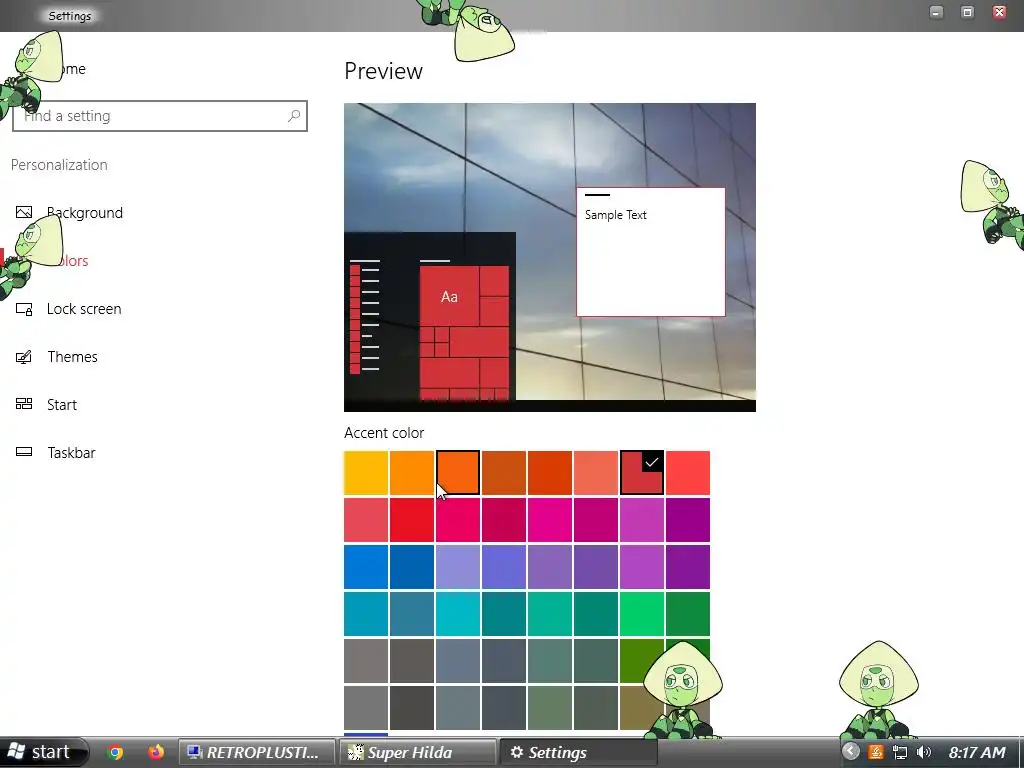This screenshot has height=768, width=1024.
Task: Select the bright blue accent swatch, first in the blue row
Action: (x=366, y=567)
